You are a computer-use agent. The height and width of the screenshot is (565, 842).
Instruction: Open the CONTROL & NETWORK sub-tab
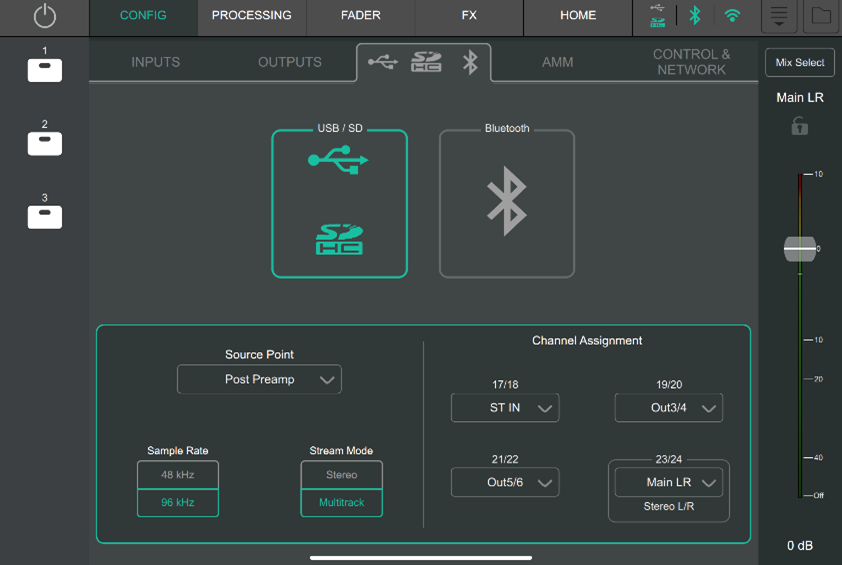(x=692, y=62)
